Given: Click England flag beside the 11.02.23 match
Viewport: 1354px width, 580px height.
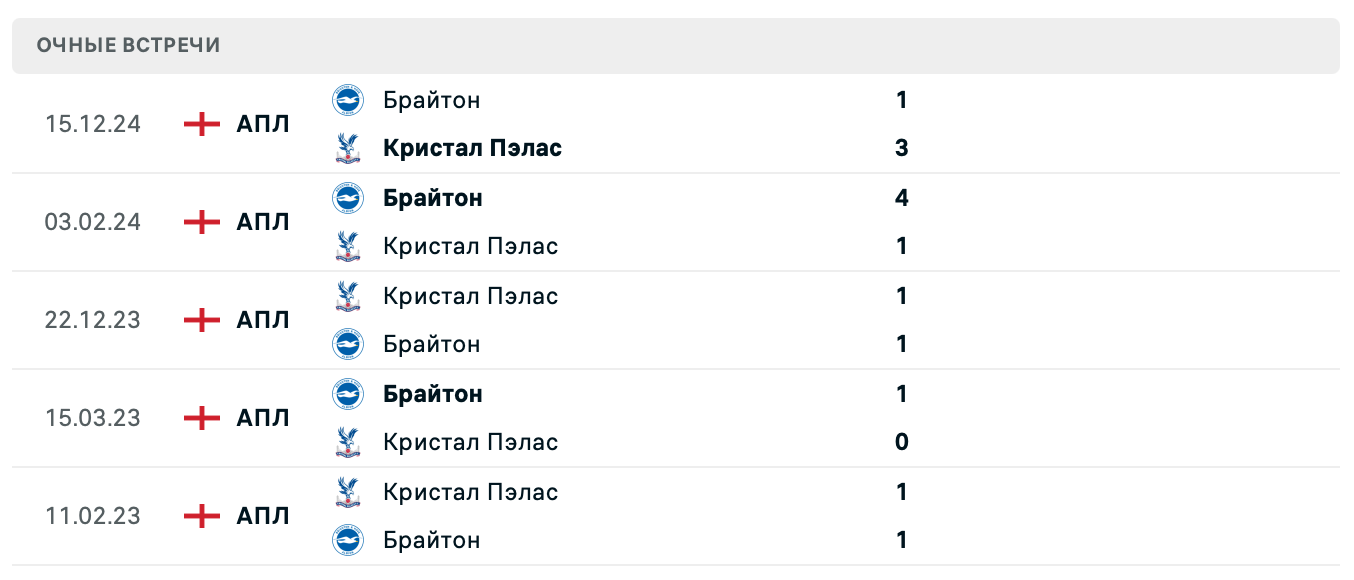Looking at the screenshot, I should [202, 516].
